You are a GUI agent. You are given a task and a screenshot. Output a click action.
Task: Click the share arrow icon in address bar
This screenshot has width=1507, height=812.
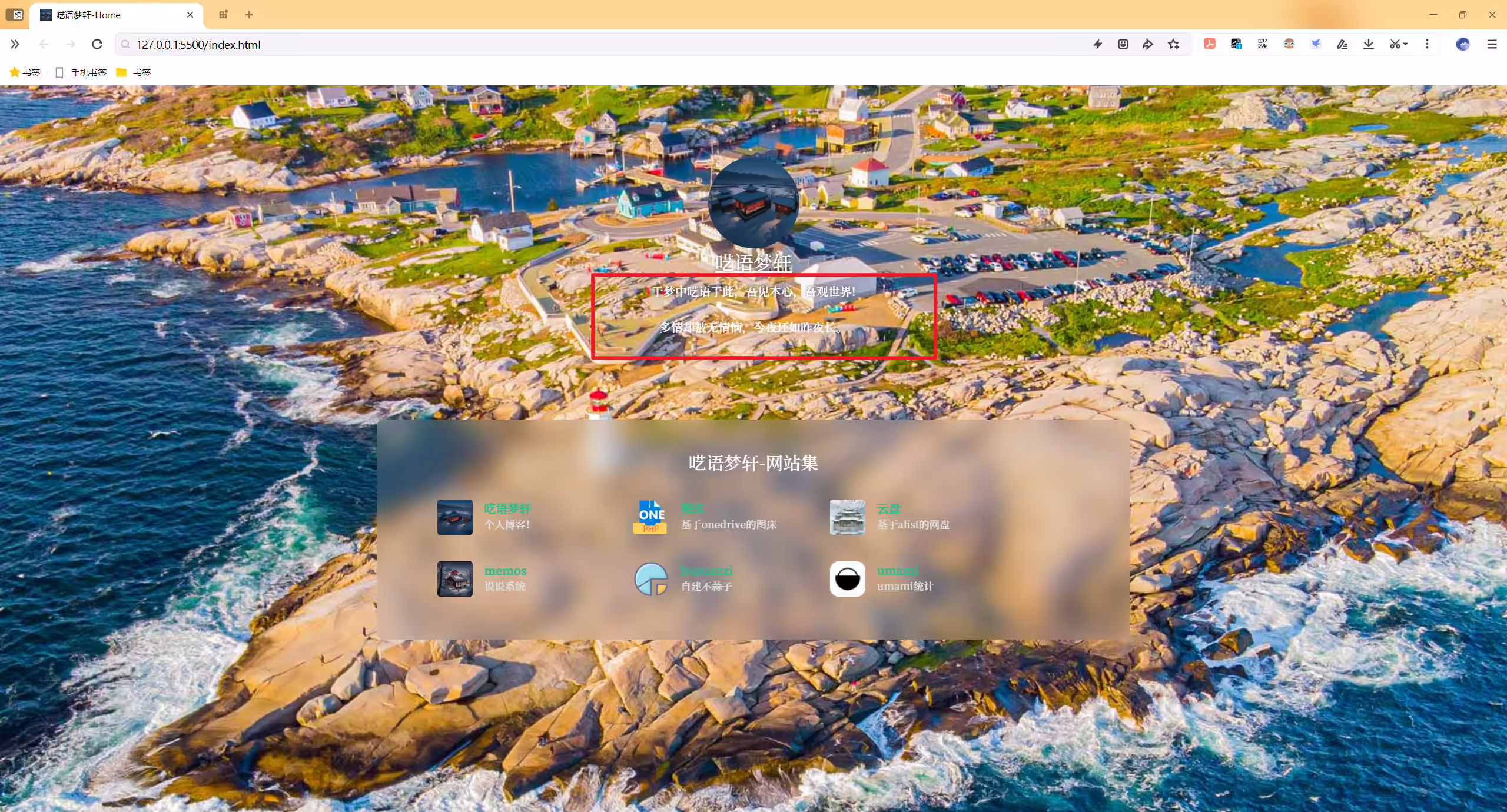[1148, 44]
